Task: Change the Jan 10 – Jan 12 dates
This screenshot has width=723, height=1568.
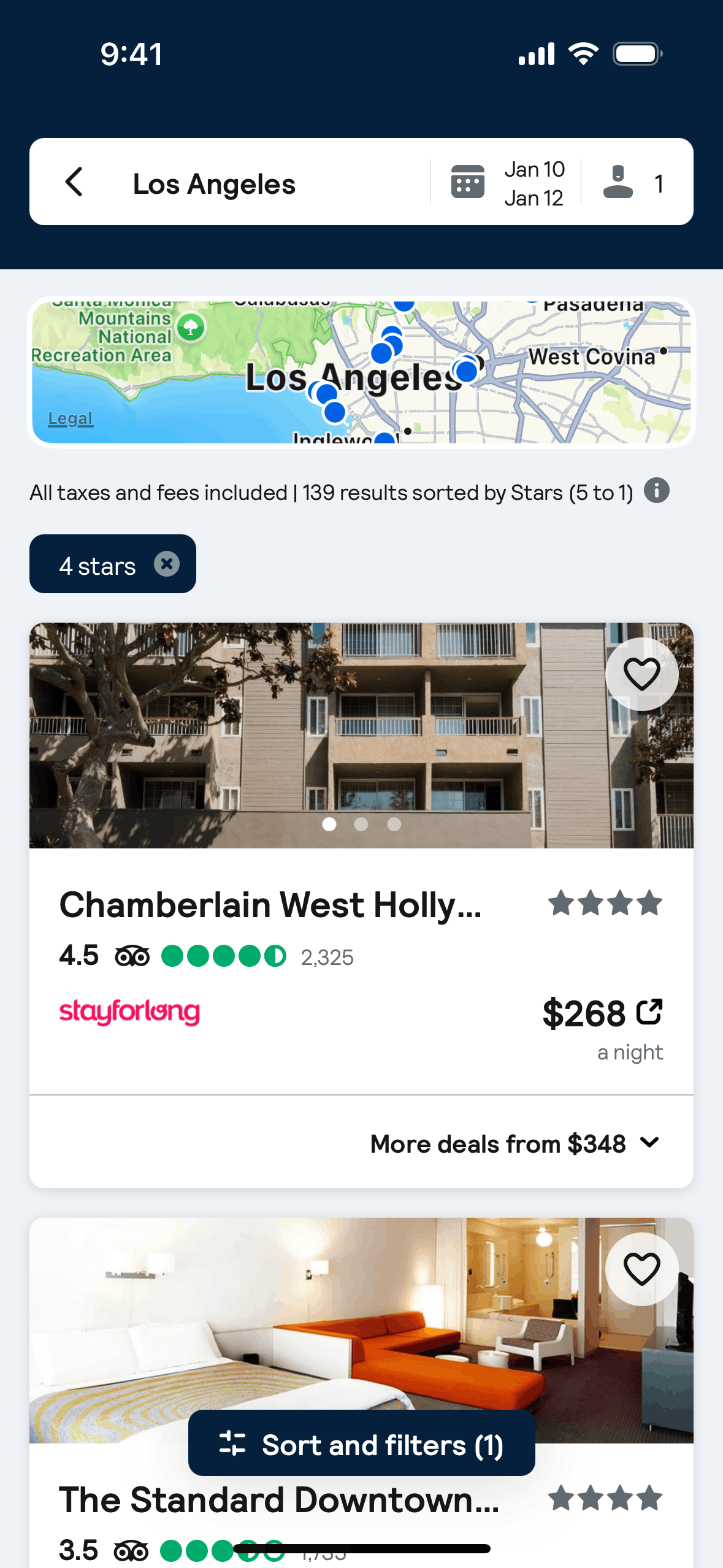Action: (534, 183)
